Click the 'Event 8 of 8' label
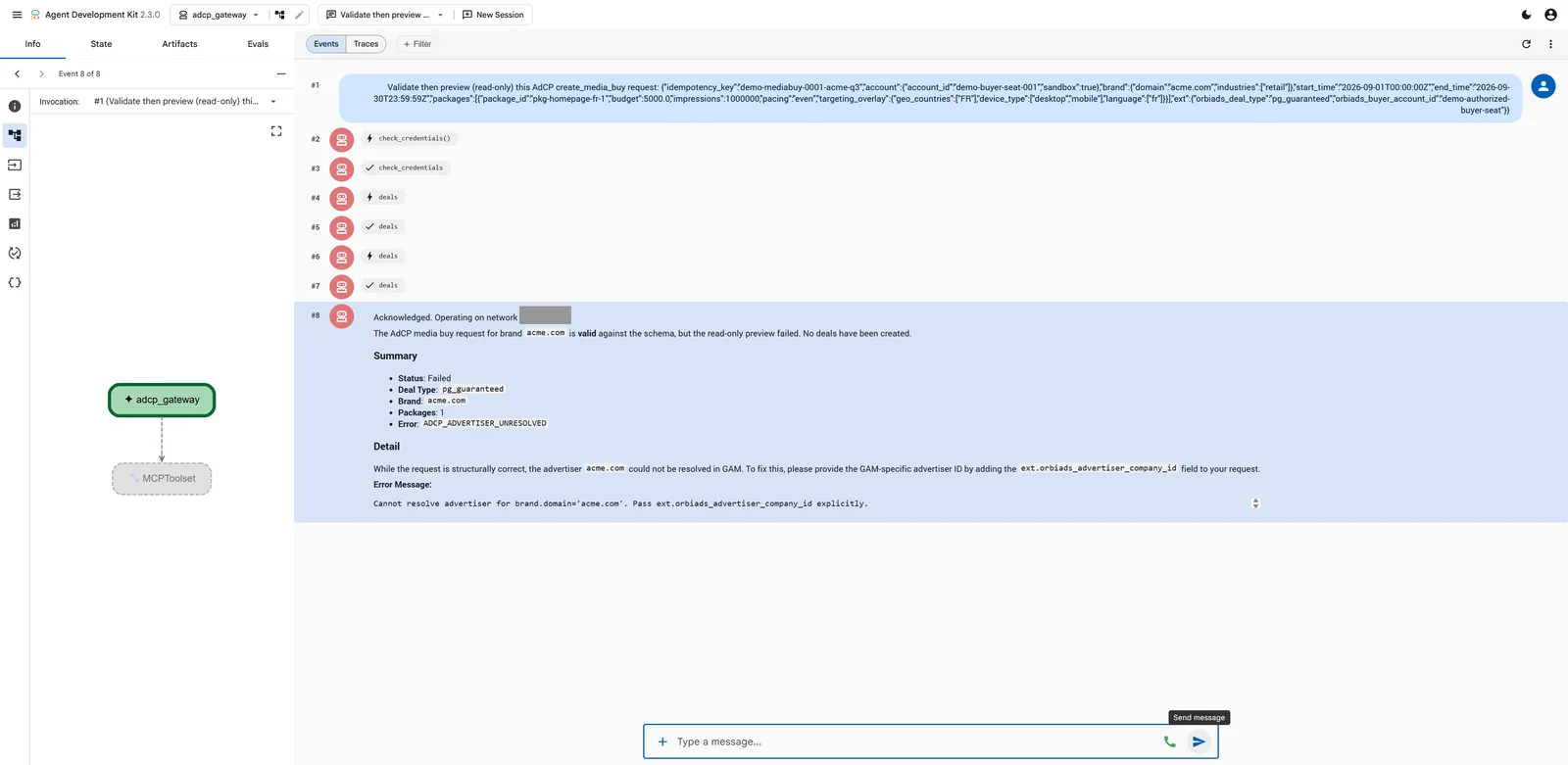 point(79,73)
